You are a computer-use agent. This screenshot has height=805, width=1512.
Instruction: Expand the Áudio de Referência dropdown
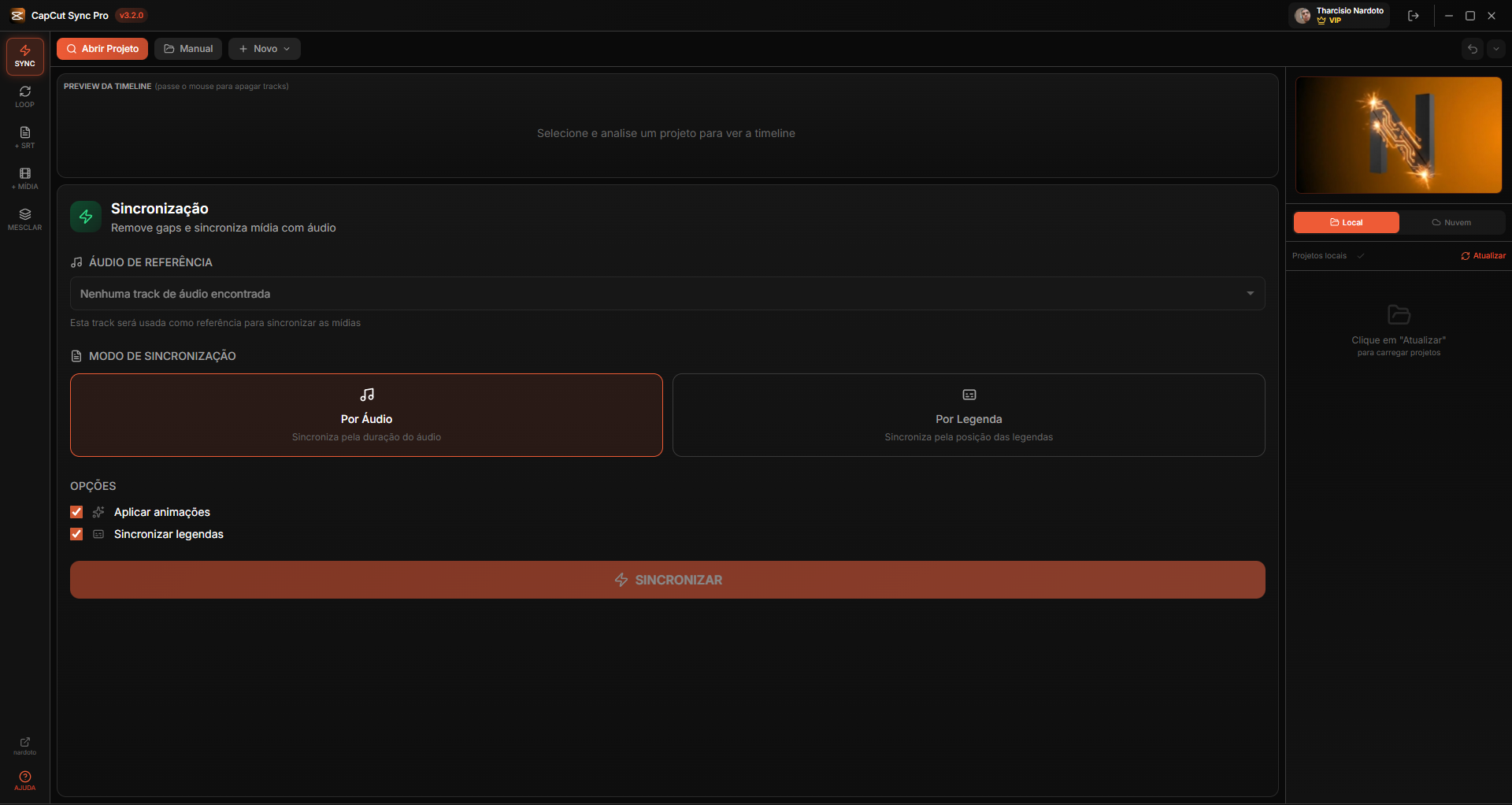coord(667,294)
